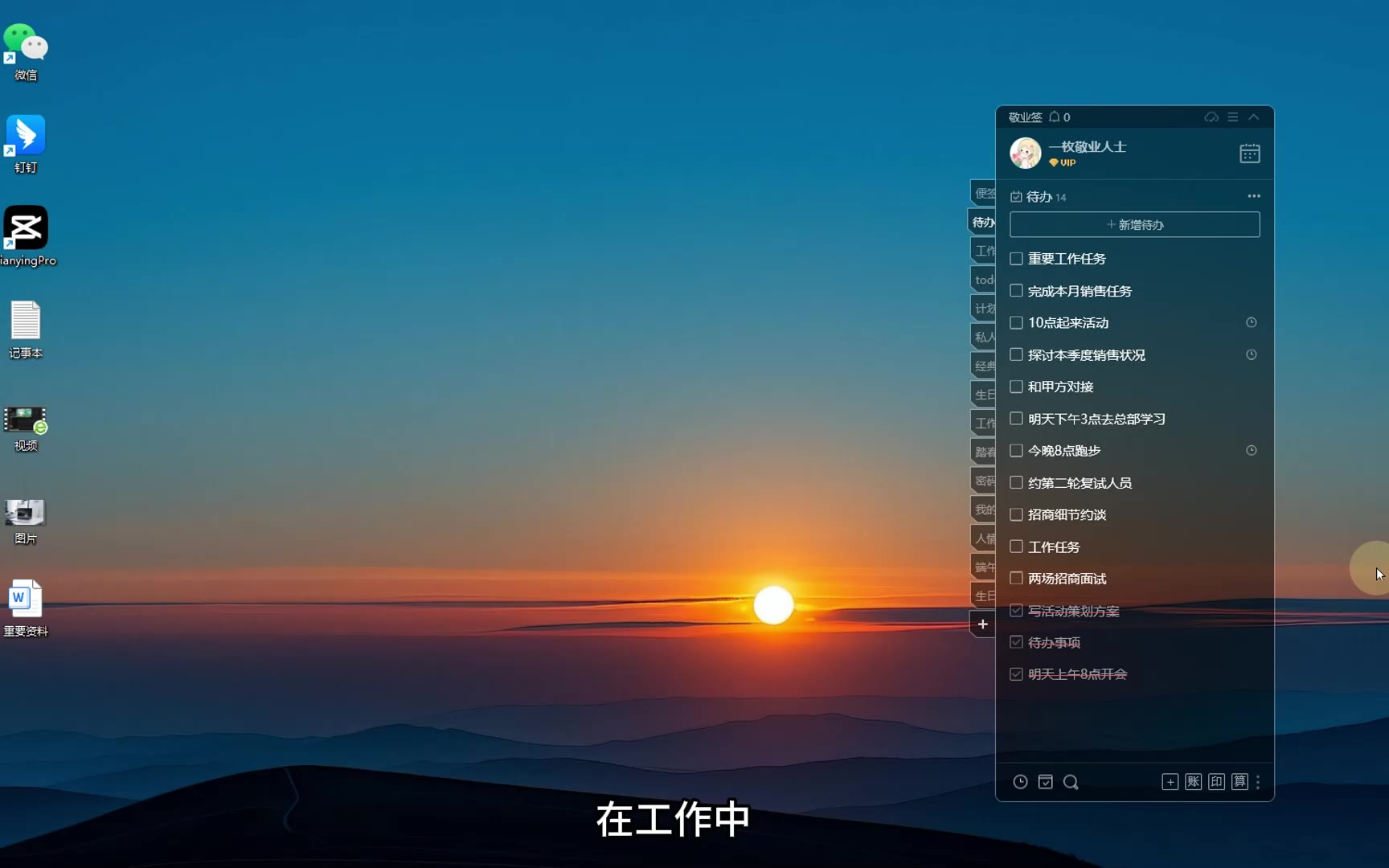Tick the 10点起来活动 checkbox
The width and height of the screenshot is (1389, 868).
tap(1016, 322)
